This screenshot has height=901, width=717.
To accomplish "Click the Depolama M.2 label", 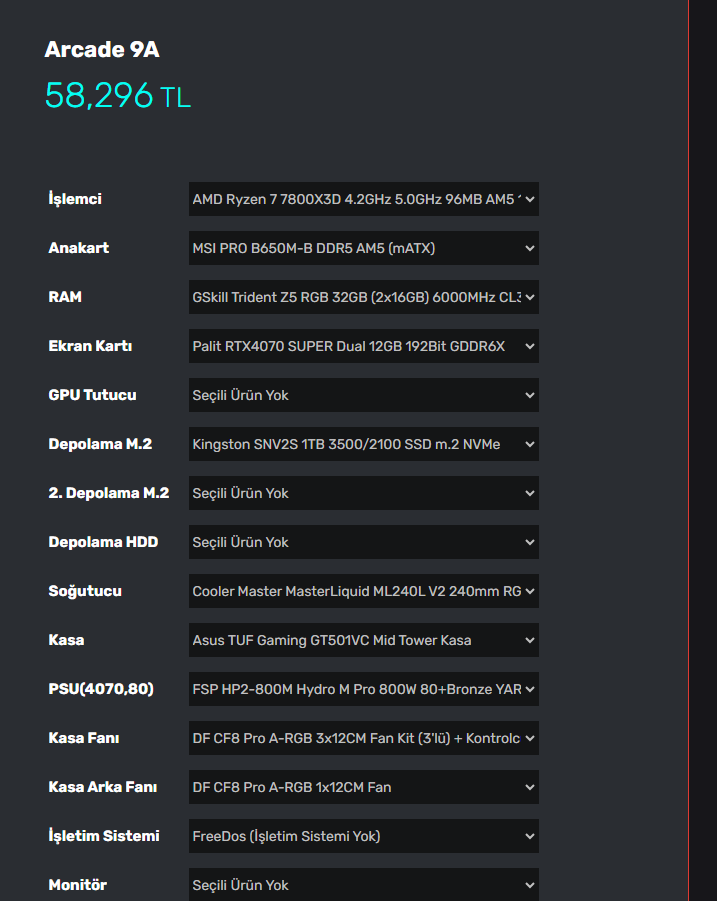I will (100, 444).
